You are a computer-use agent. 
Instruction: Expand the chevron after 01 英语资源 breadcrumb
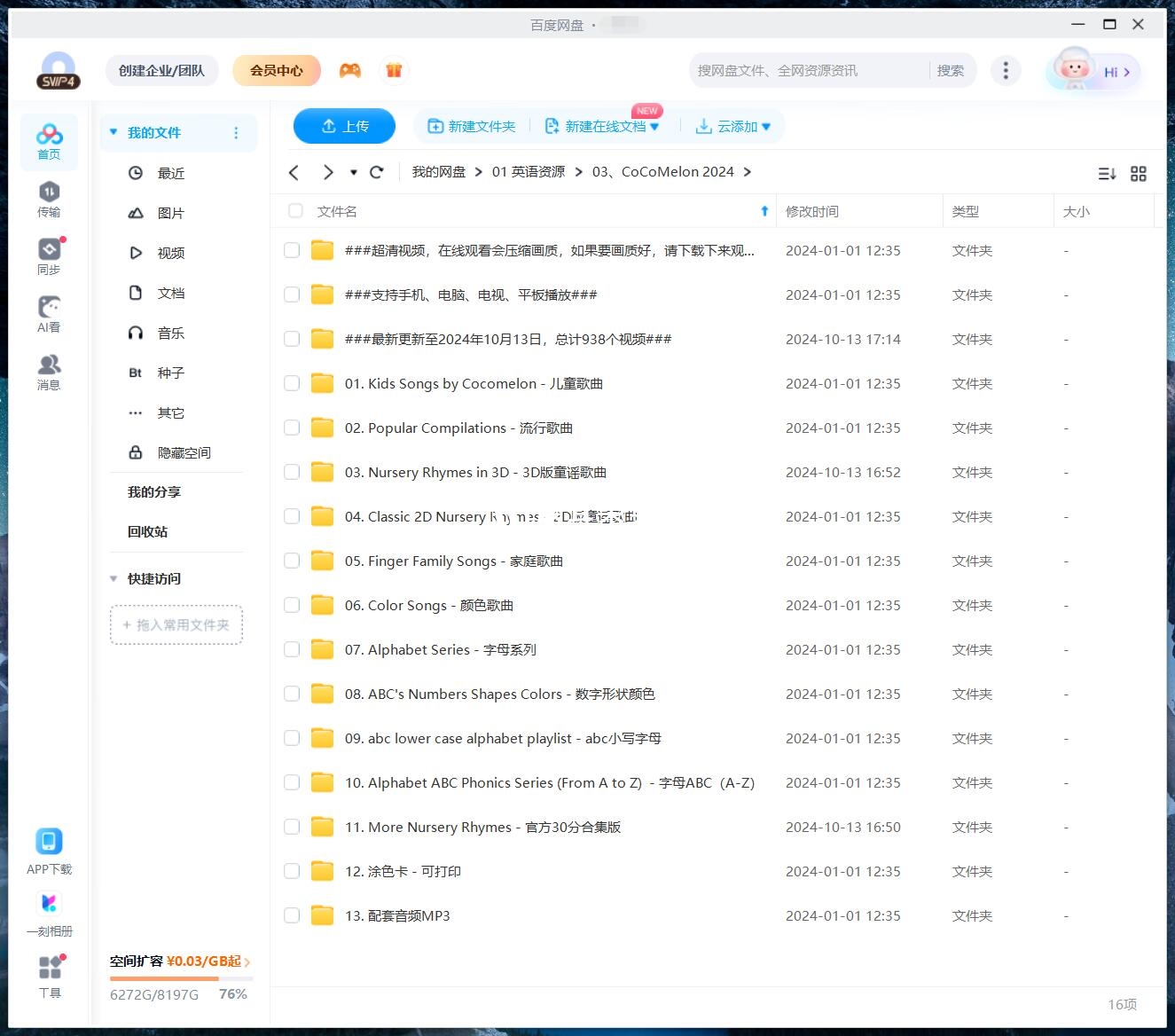(x=578, y=172)
